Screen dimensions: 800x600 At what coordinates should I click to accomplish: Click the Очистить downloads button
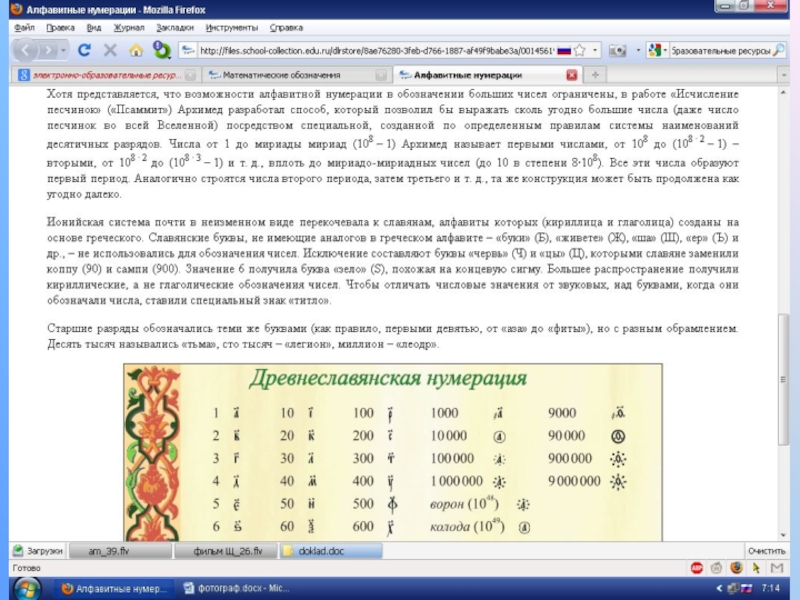766,551
